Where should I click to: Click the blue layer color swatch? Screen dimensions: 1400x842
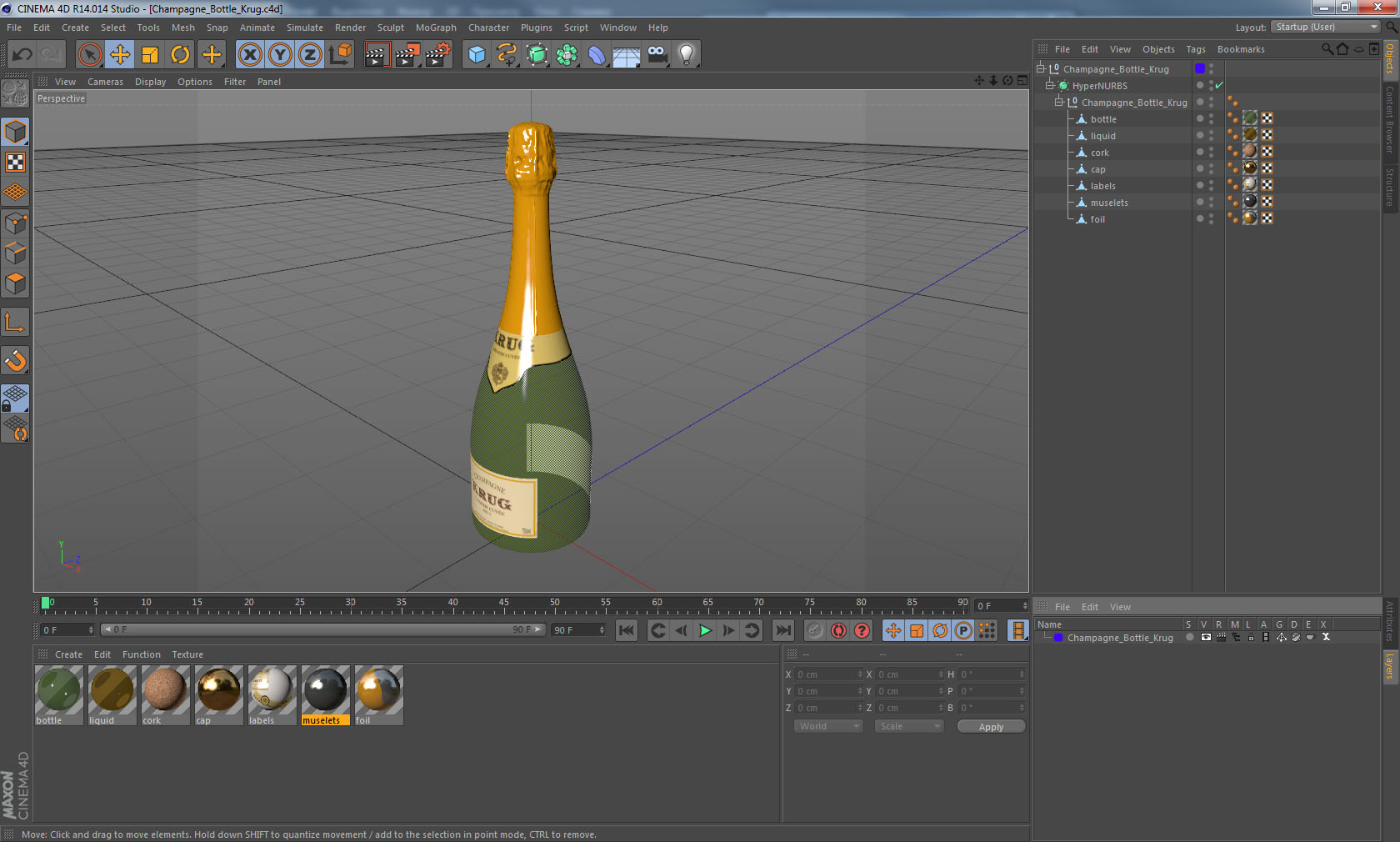(1200, 68)
